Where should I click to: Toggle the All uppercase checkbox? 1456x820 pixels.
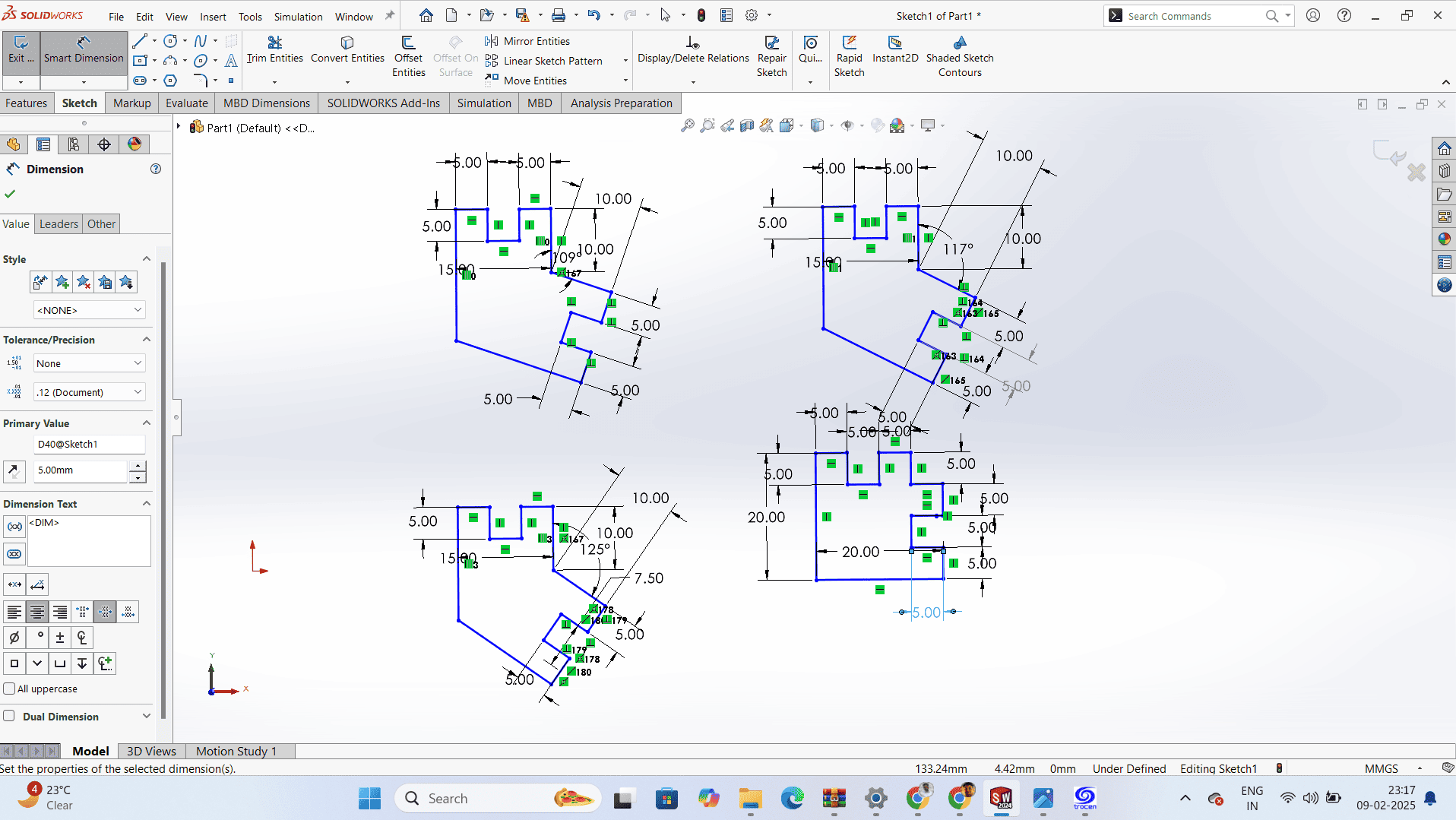coord(9,689)
